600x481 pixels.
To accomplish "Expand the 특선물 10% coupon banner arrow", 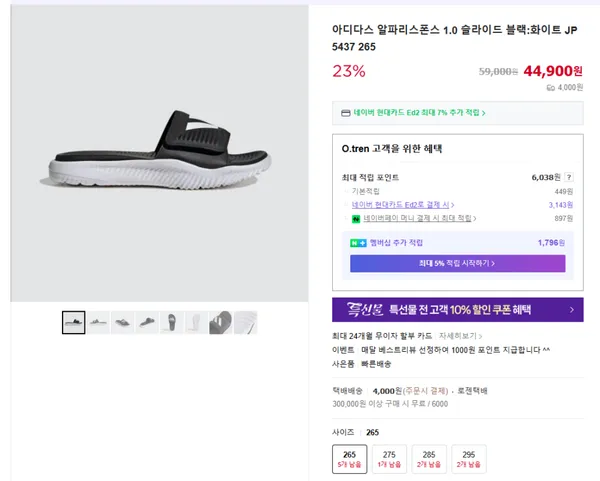I will tap(571, 310).
